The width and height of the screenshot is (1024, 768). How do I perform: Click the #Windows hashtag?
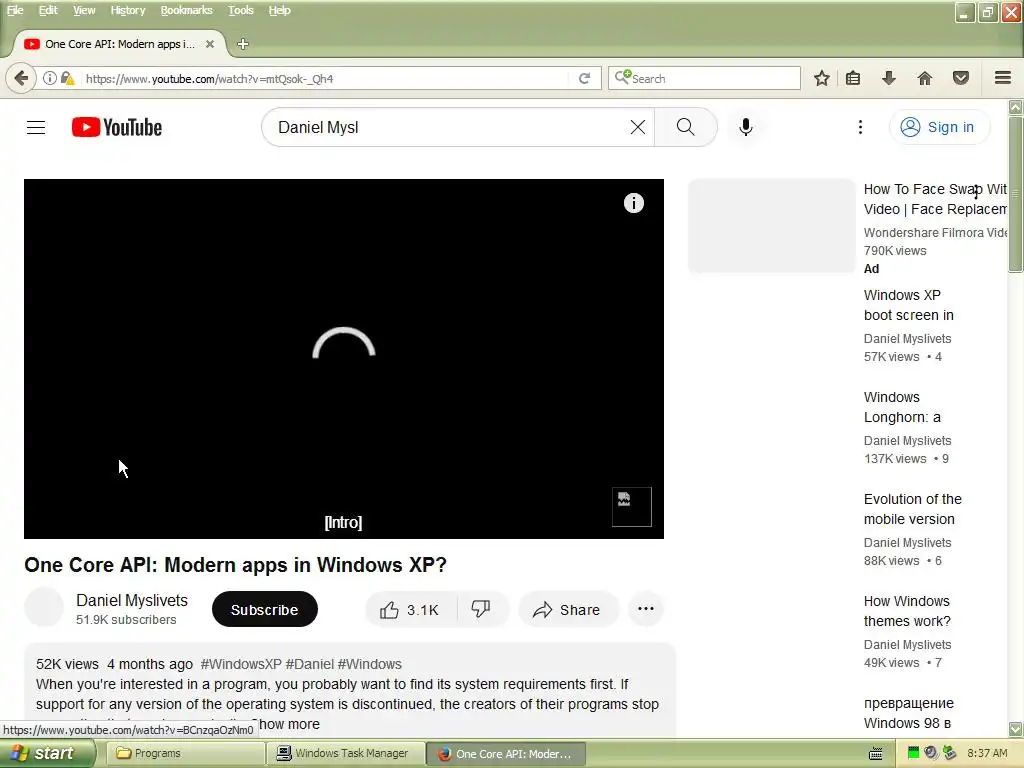370,664
